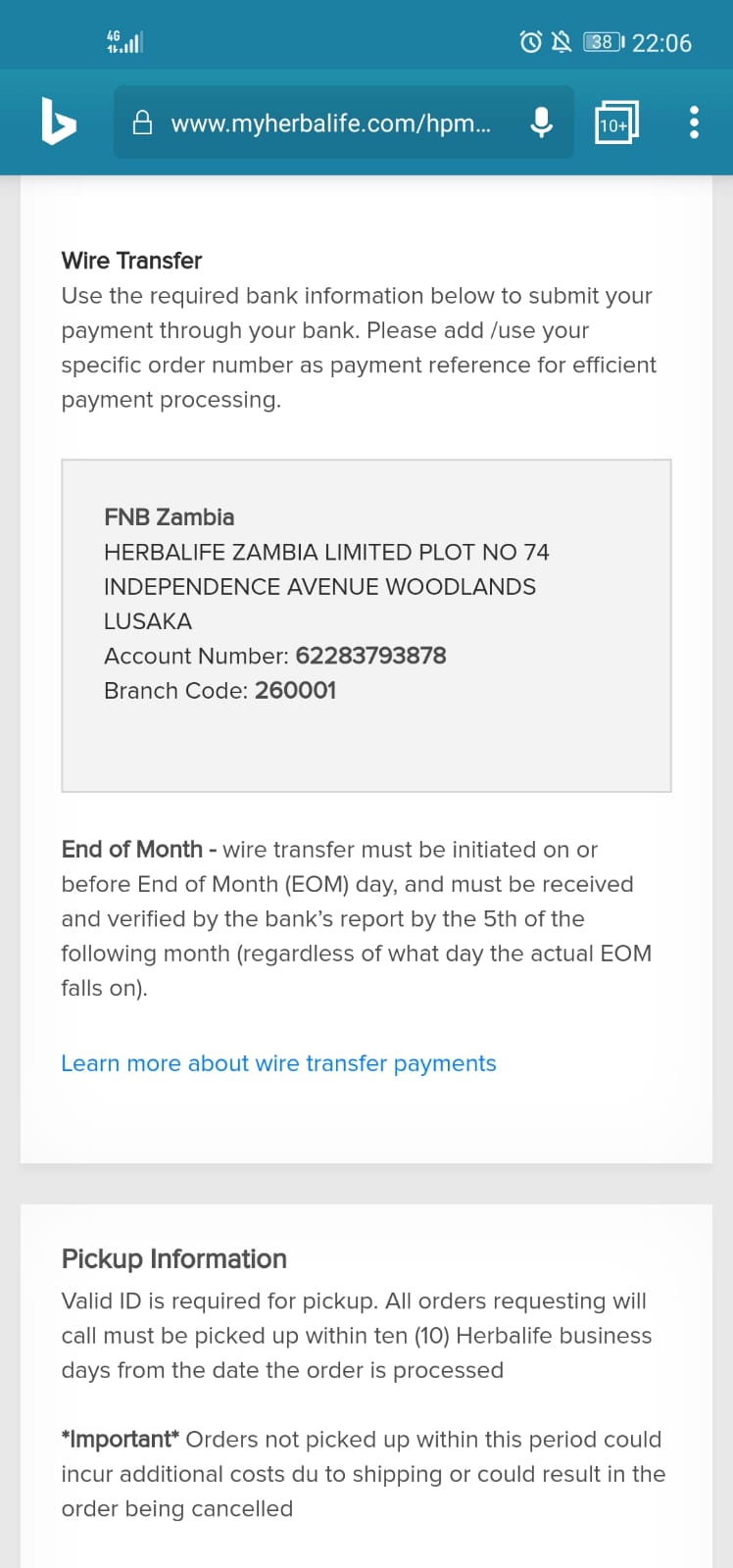Viewport: 733px width, 1568px height.
Task: Open the three-dot browser menu
Action: [694, 122]
